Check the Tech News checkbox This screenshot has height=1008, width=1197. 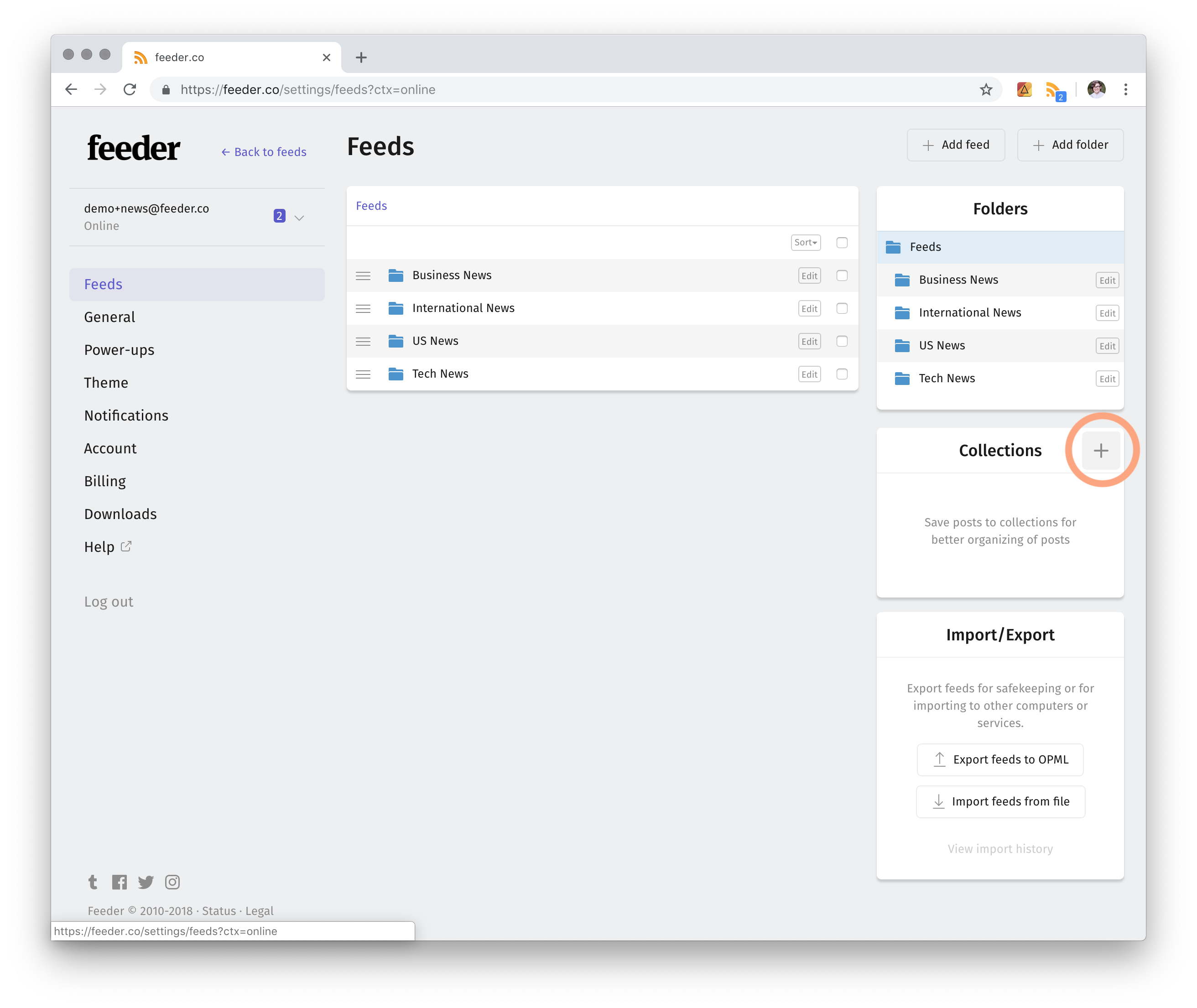point(842,374)
